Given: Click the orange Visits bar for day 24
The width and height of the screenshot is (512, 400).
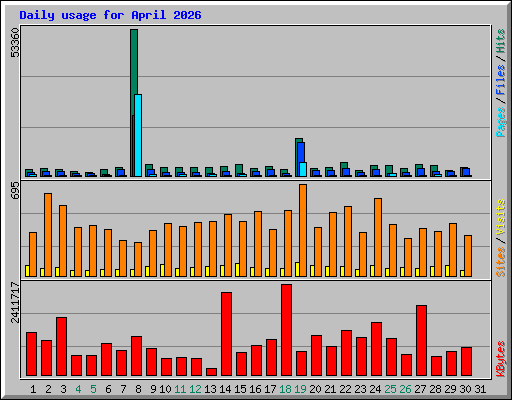Looking at the screenshot, I should tap(378, 237).
